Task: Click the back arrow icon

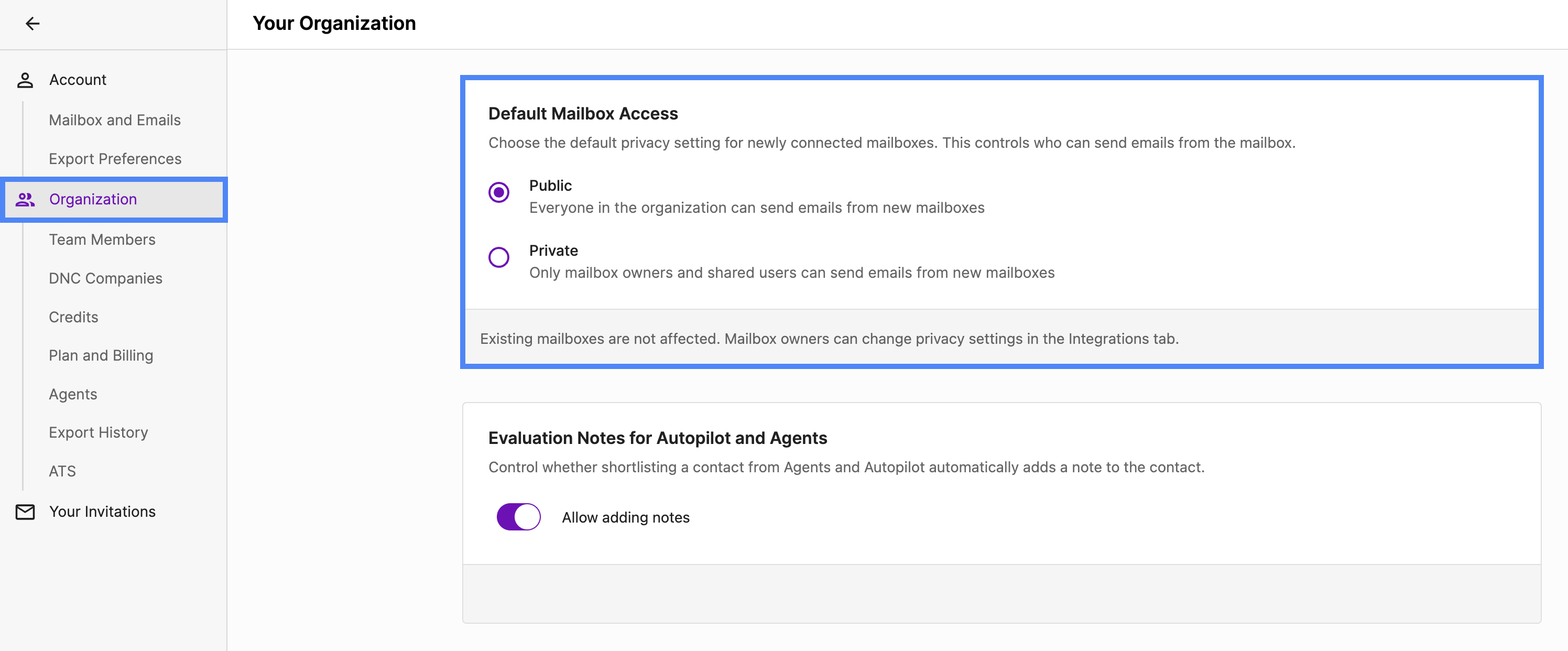Action: coord(32,24)
